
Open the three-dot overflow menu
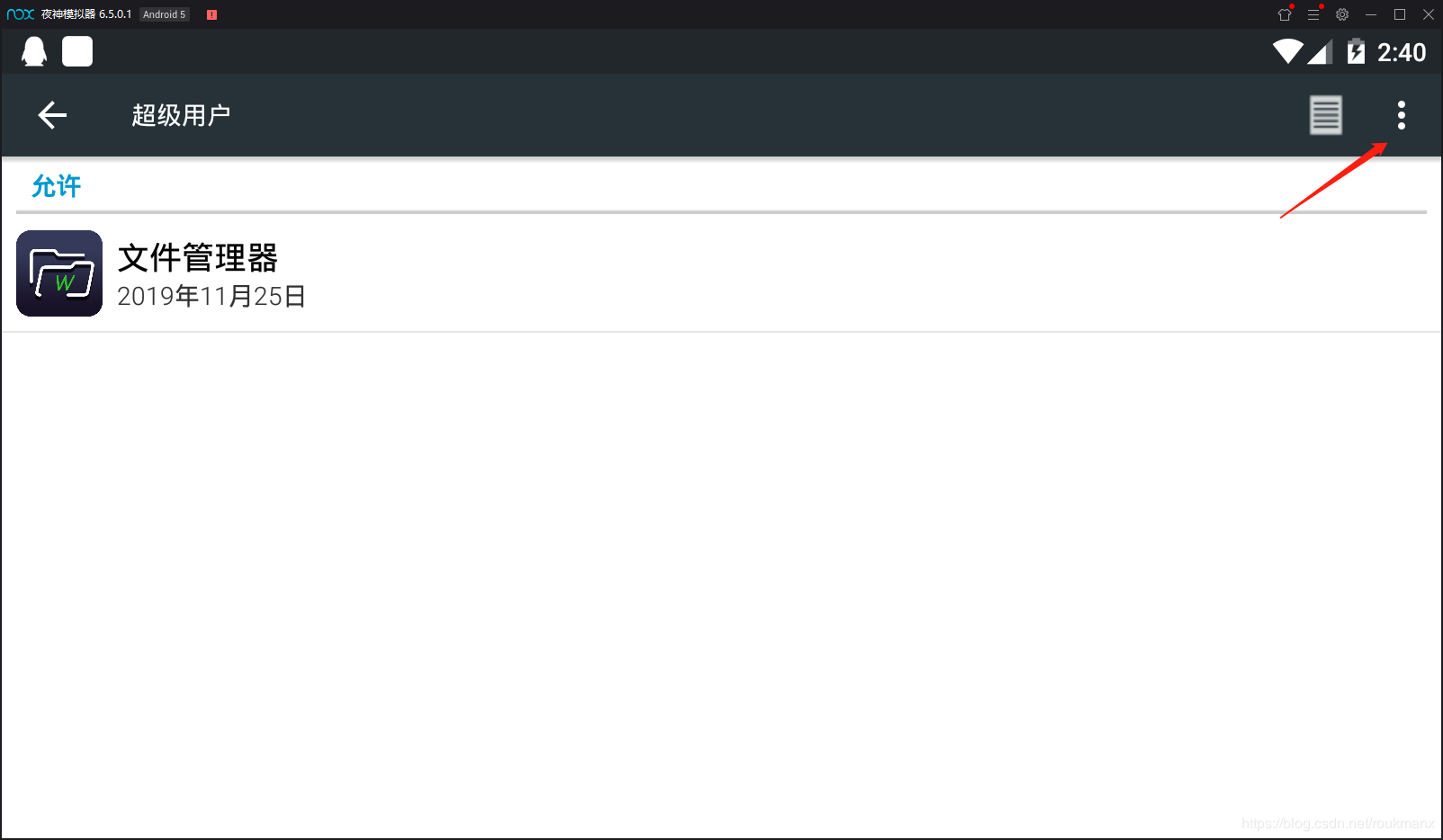[1401, 115]
